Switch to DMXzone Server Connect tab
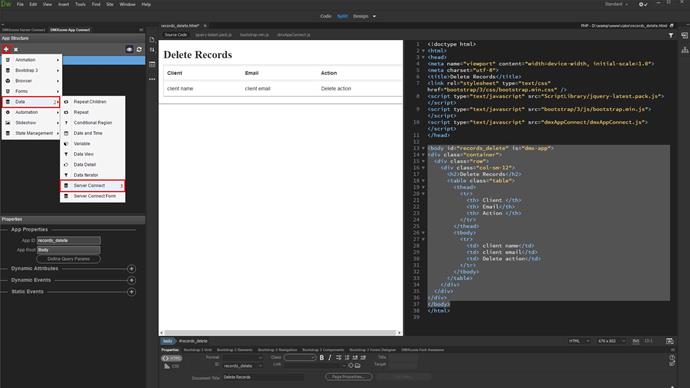The height and width of the screenshot is (388, 690). click(24, 30)
